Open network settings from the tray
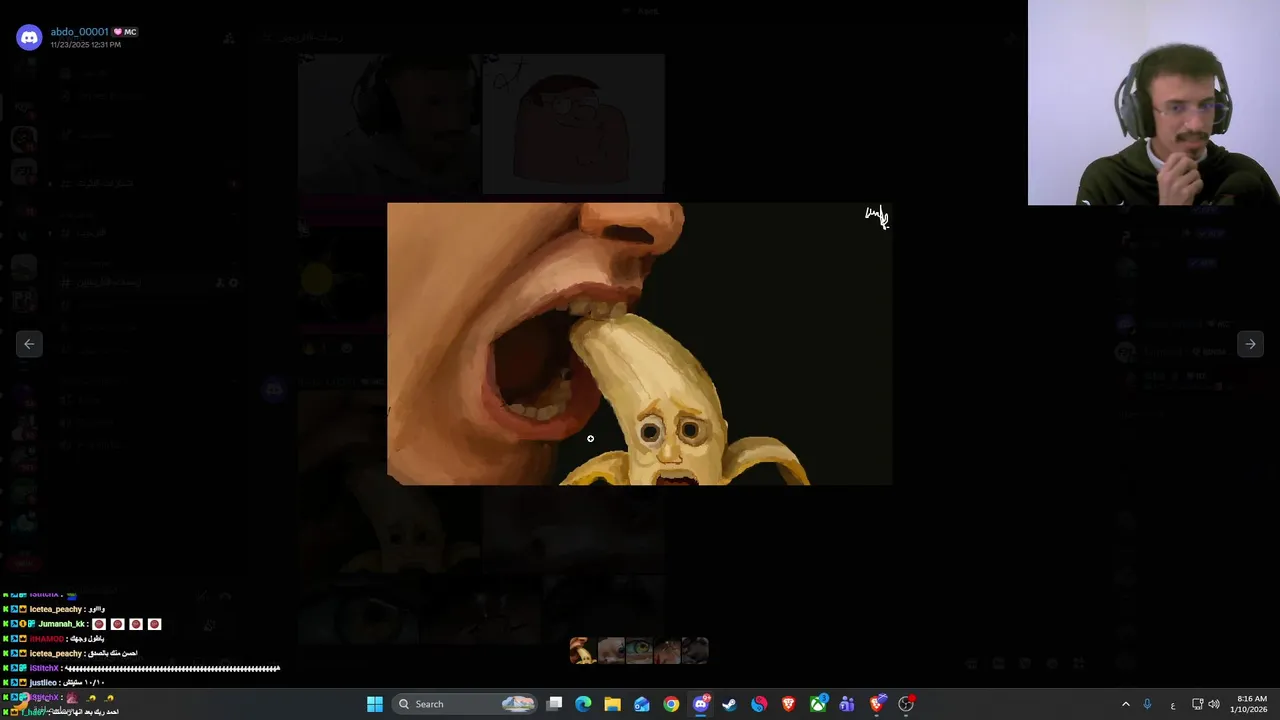Image resolution: width=1280 pixels, height=720 pixels. coord(1197,704)
